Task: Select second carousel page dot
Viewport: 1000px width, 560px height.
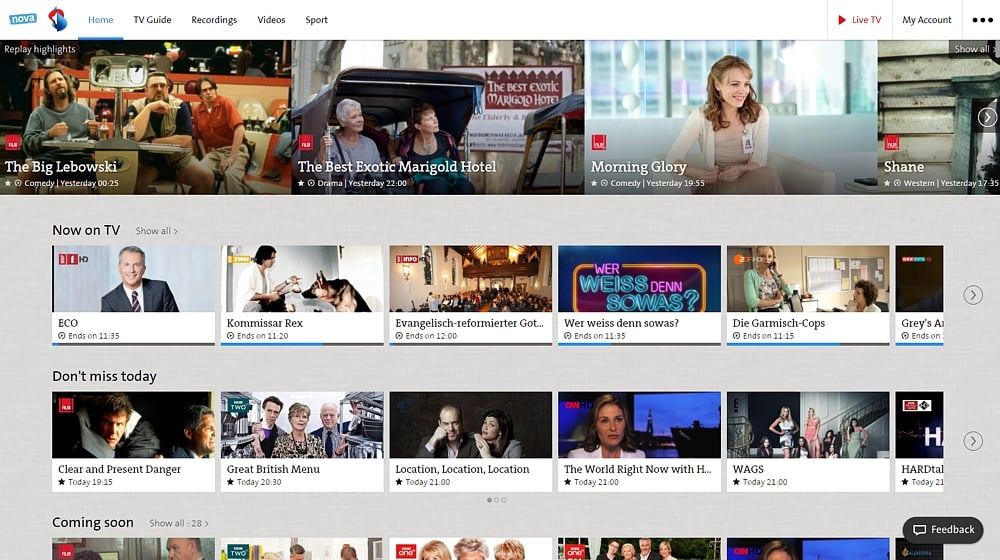Action: tap(496, 500)
